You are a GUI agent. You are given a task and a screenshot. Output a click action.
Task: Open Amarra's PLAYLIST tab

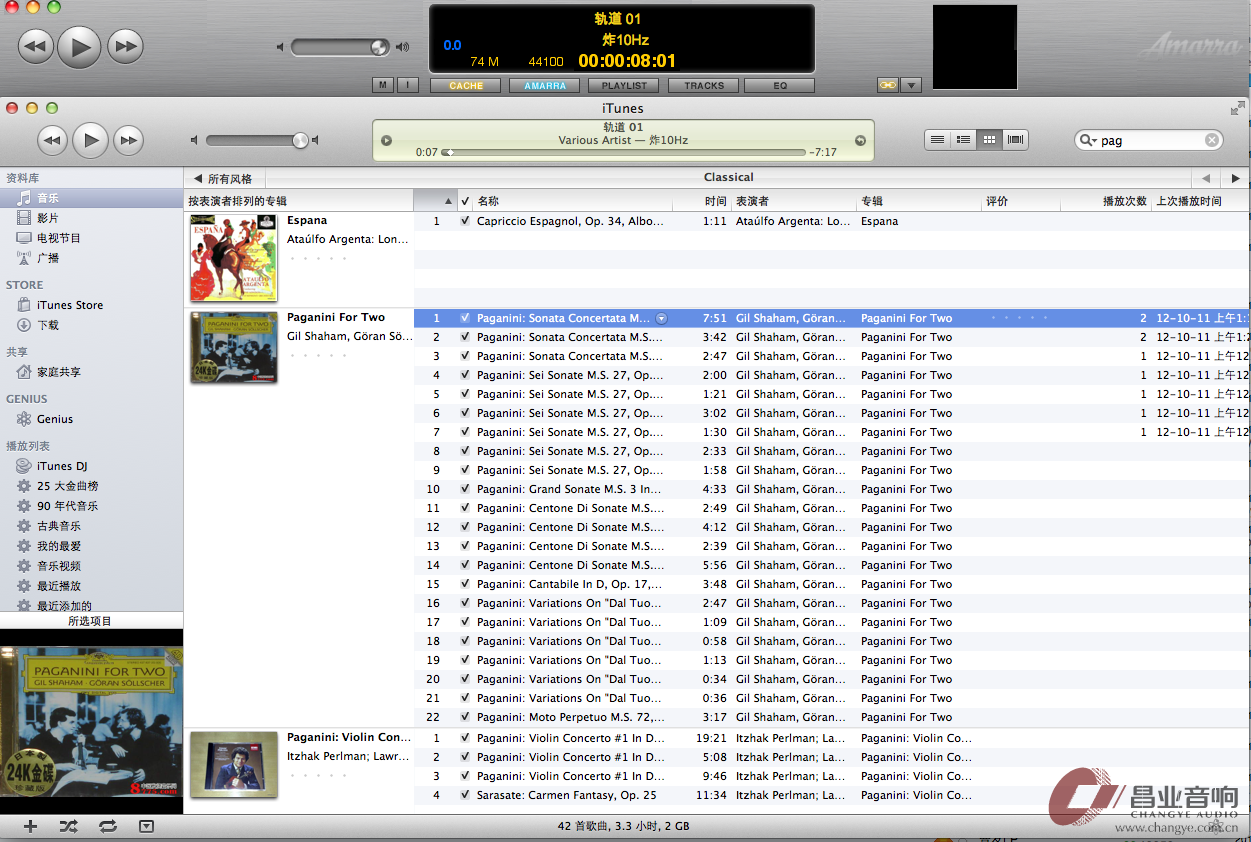[624, 86]
